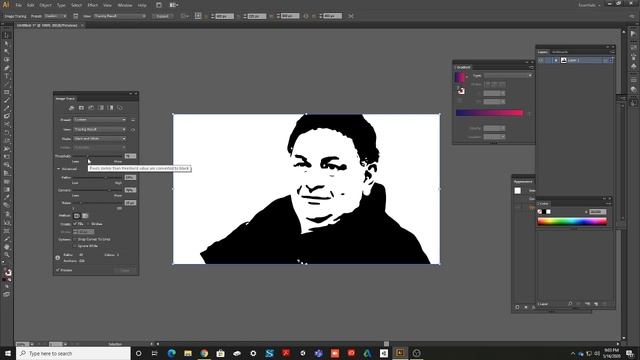This screenshot has height=360, width=640.
Task: Click the Black and White preset icon
Action: [x=110, y=108]
